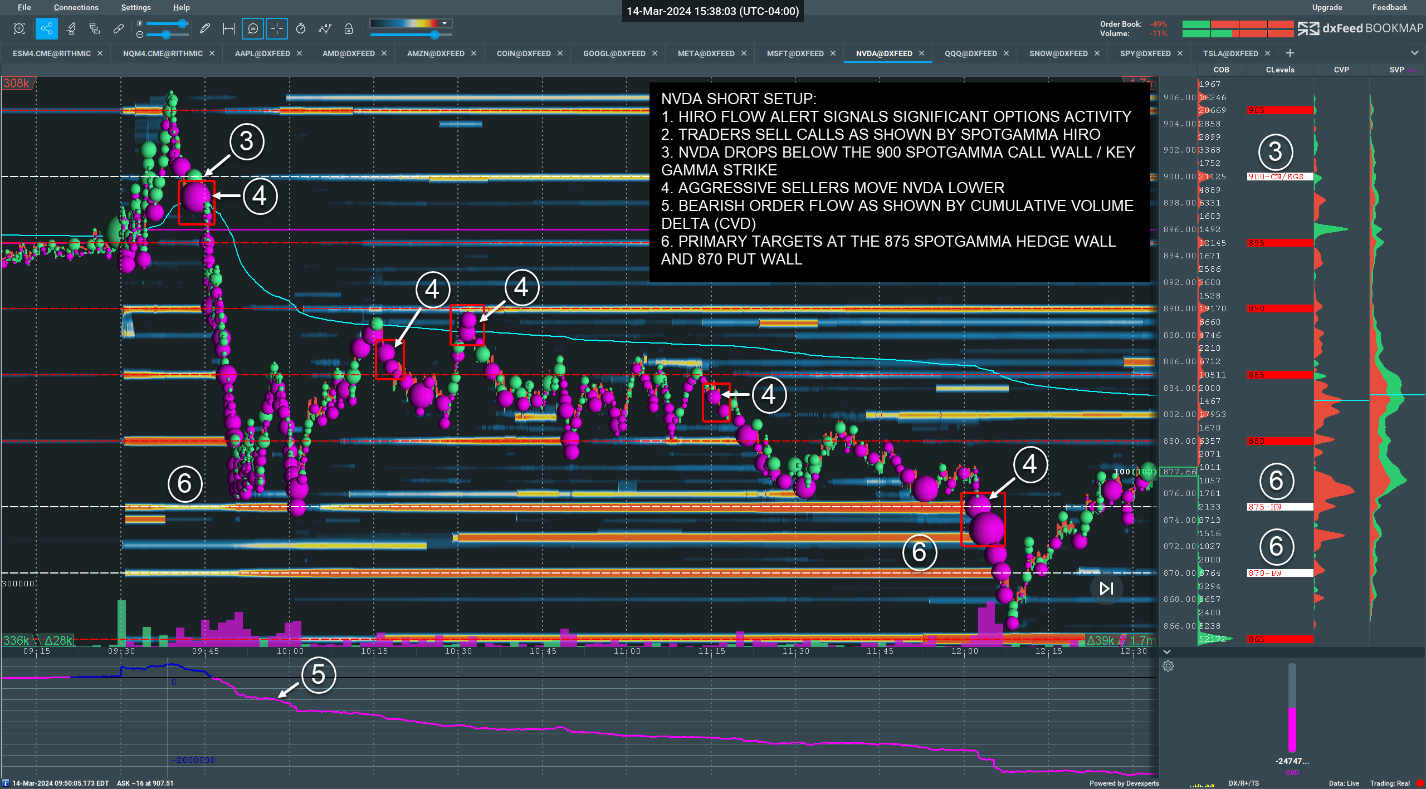Viewport: 1426px width, 789px height.
Task: Open the stacked layers configuration icon
Action: [x=94, y=28]
